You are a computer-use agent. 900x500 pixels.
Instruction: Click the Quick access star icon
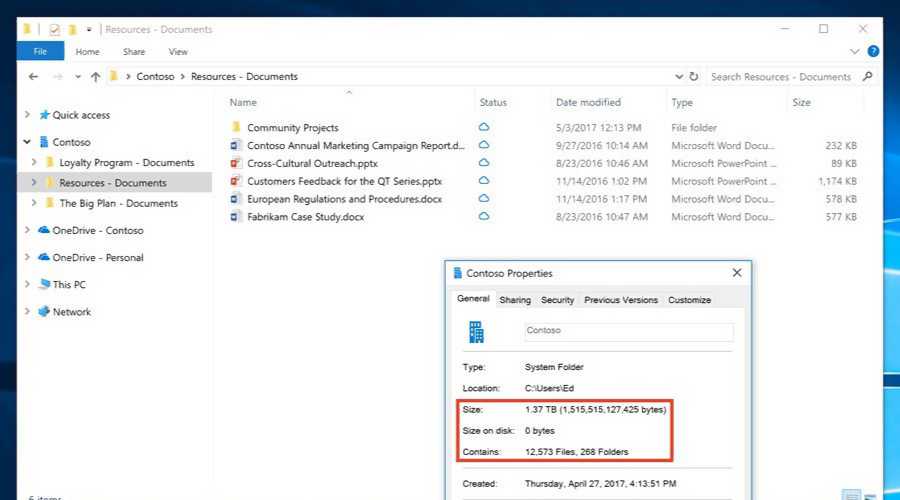point(44,115)
